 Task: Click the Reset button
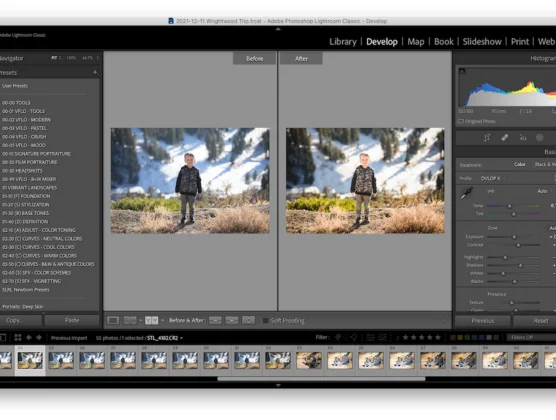(535, 321)
